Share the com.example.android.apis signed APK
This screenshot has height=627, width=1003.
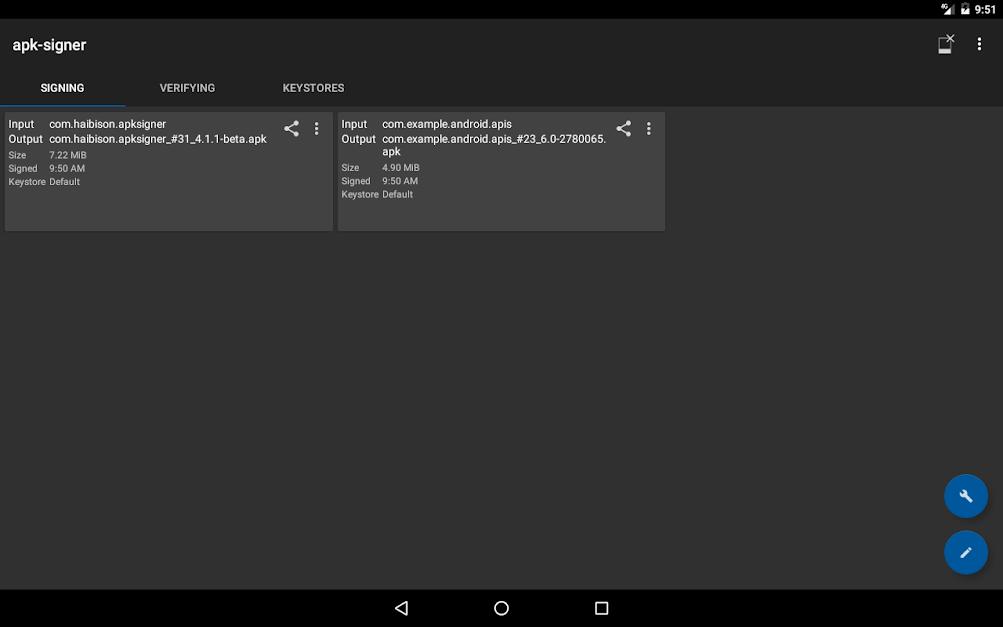(623, 129)
